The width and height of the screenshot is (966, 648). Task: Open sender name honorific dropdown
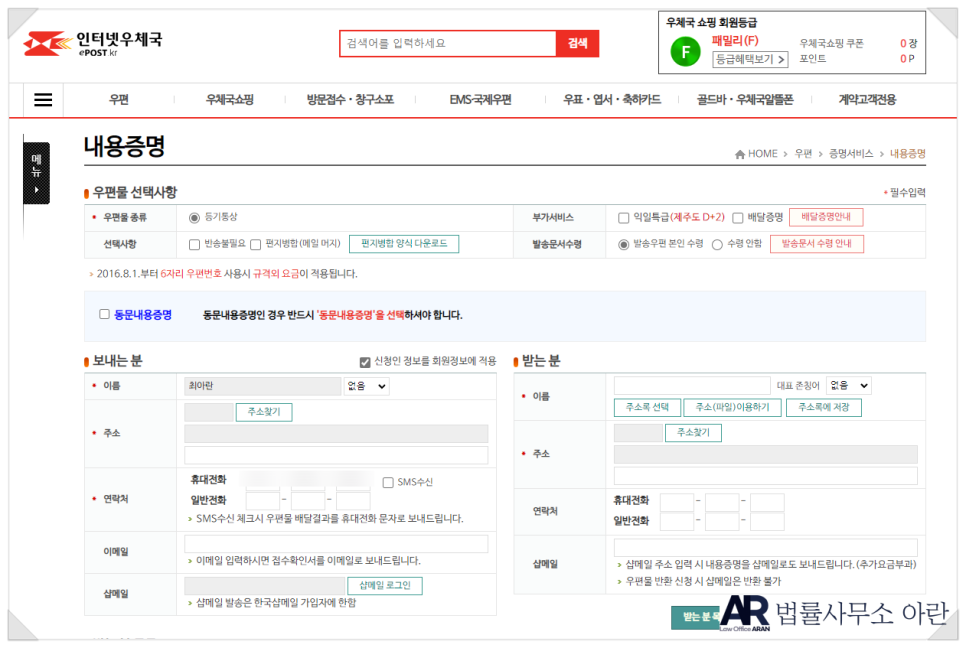(367, 386)
